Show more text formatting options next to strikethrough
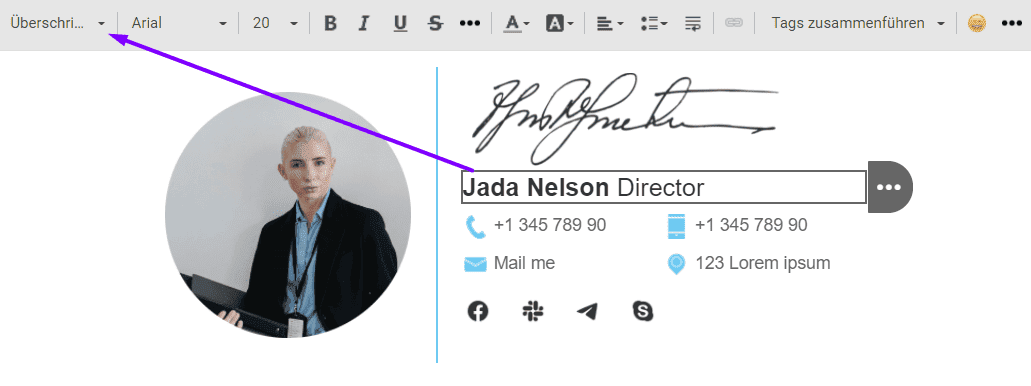 point(469,24)
